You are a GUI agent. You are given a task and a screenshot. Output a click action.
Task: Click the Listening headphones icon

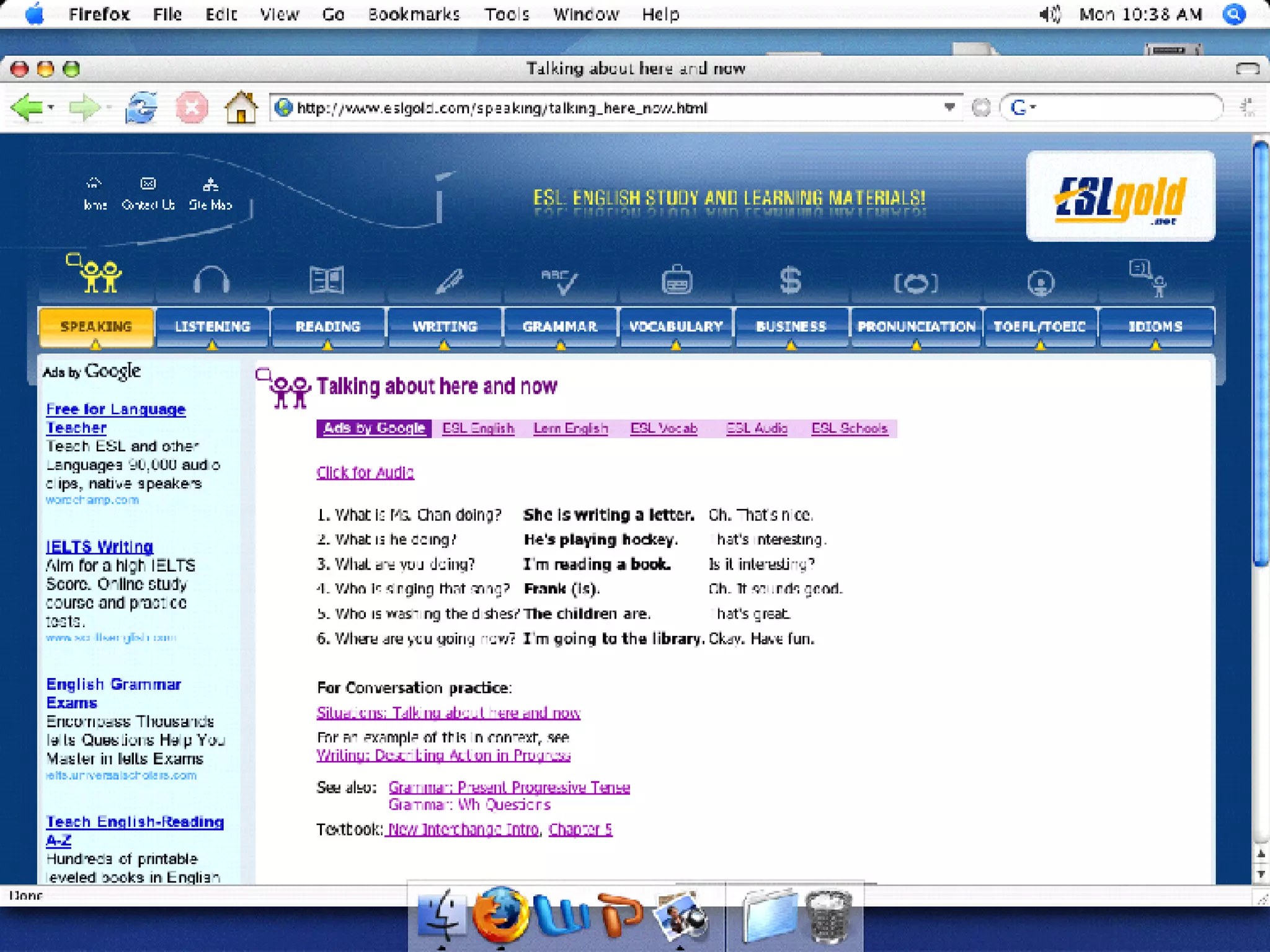(211, 280)
